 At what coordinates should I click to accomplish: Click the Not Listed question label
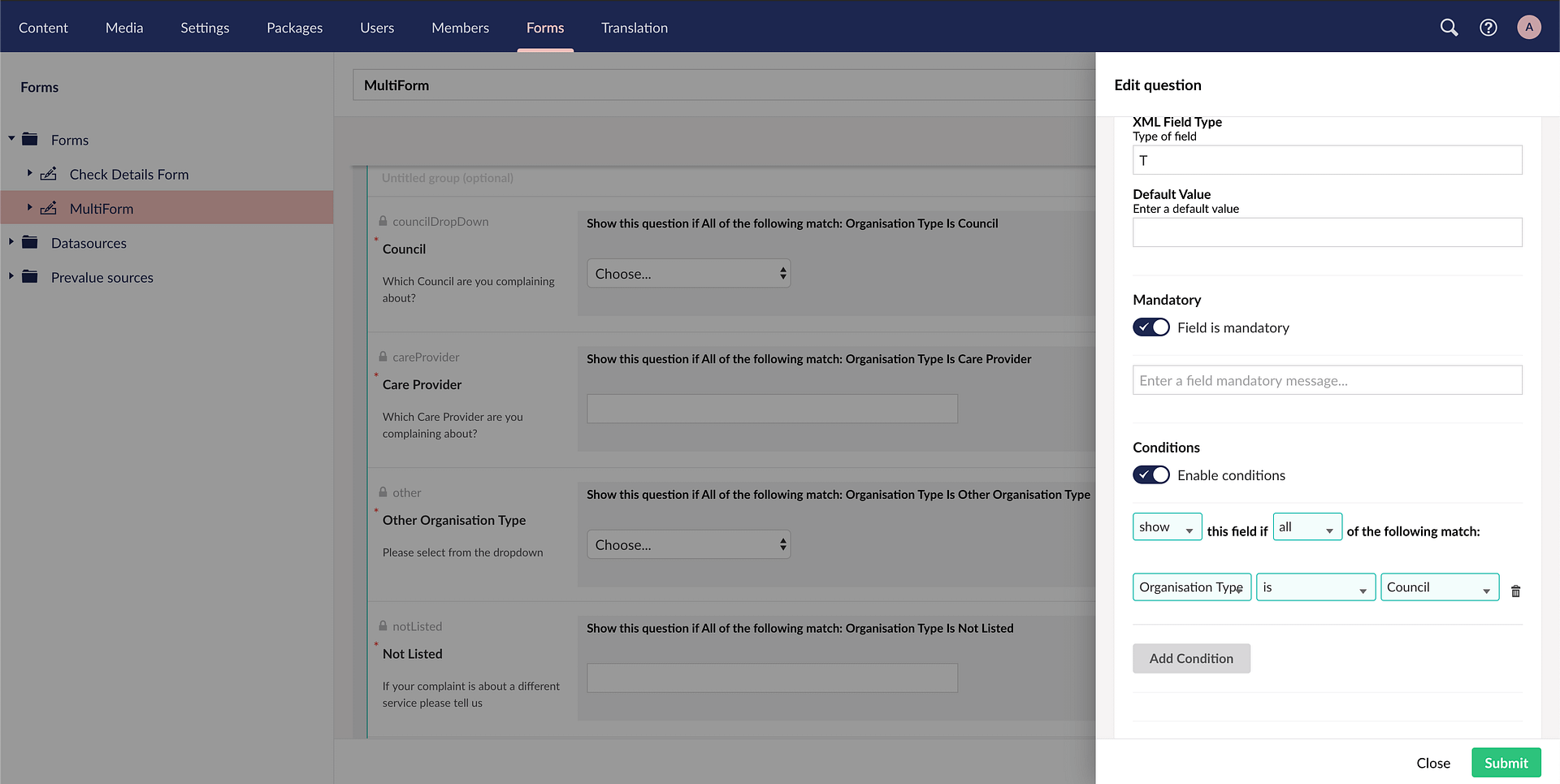pos(413,654)
